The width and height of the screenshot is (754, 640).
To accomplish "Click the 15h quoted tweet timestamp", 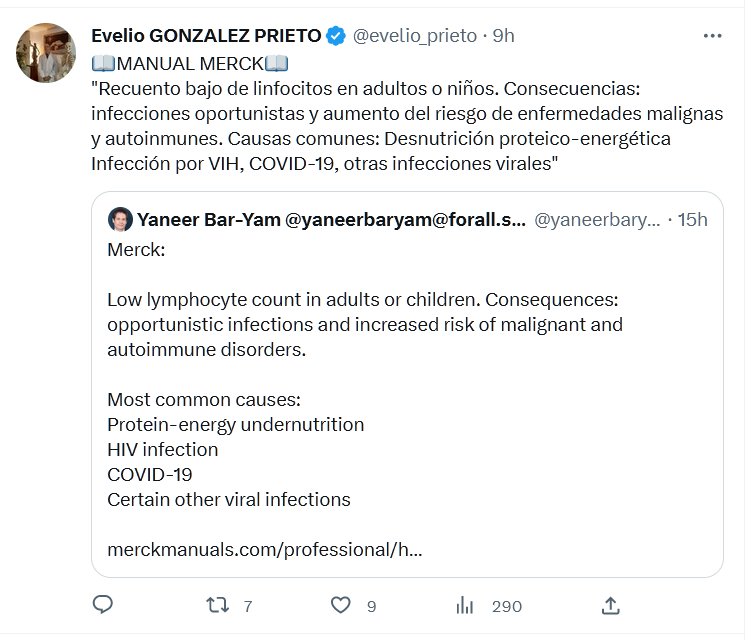I will tap(692, 219).
